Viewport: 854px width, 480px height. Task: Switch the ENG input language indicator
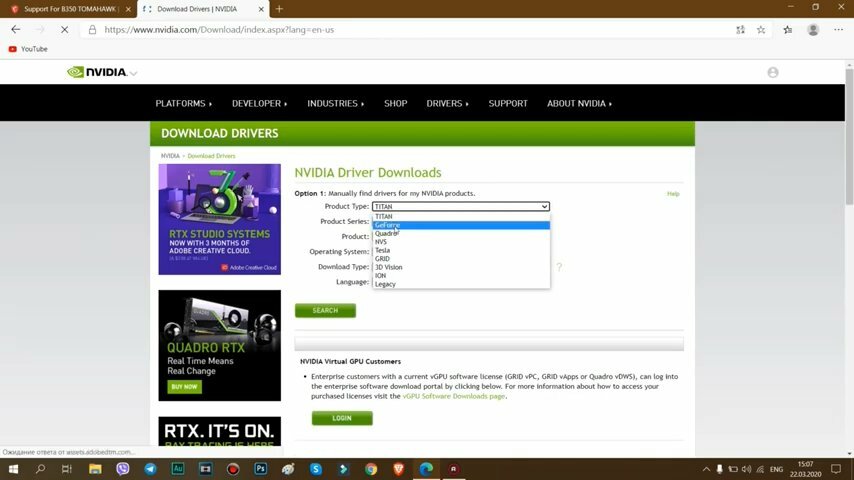tap(777, 469)
